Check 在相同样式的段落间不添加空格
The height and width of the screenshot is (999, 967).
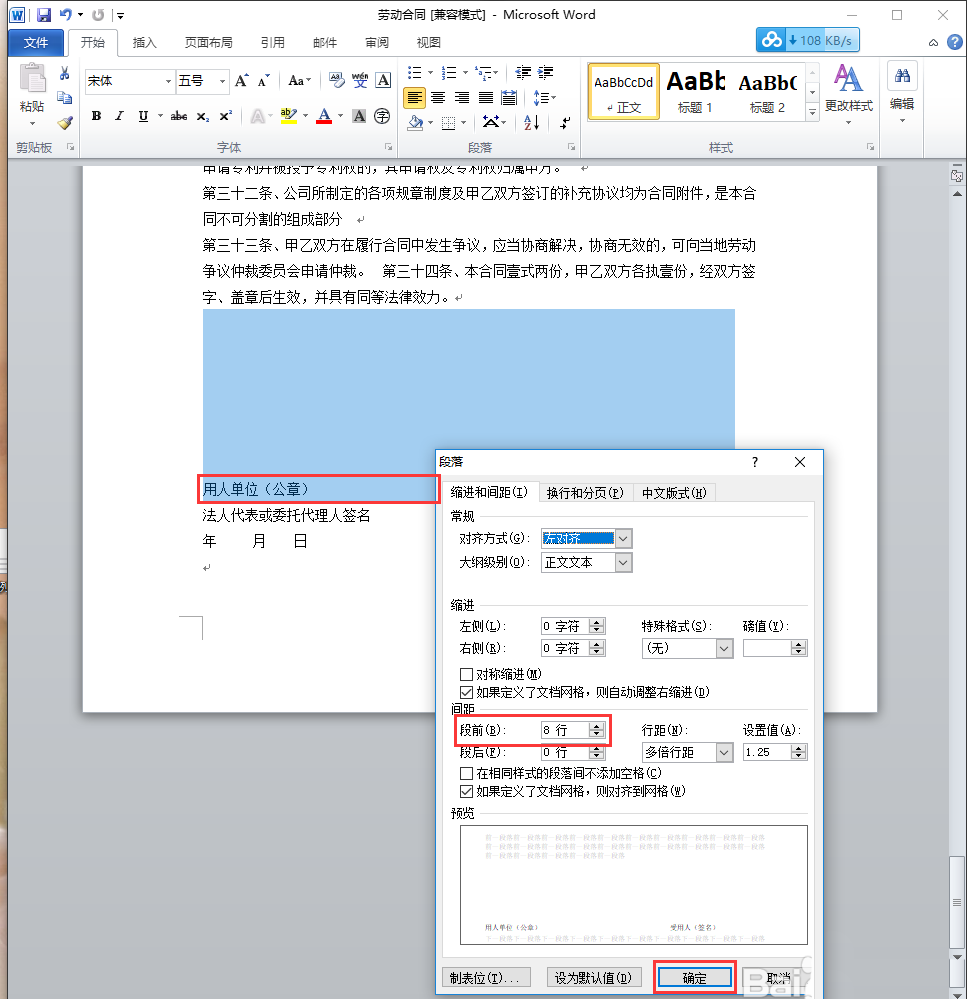[466, 773]
